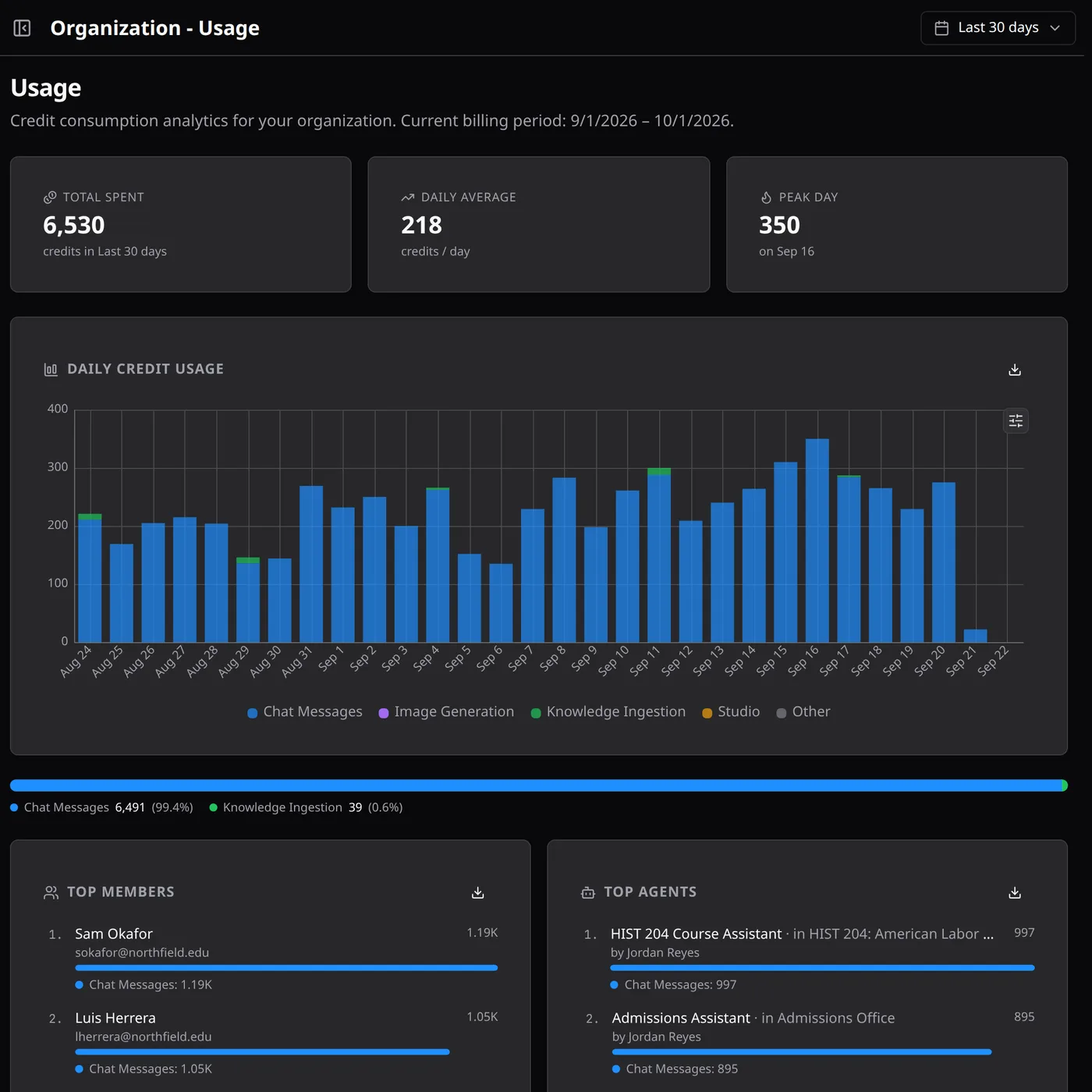Click the Daily Average 218 value
Image resolution: width=1092 pixels, height=1092 pixels.
[x=422, y=225]
